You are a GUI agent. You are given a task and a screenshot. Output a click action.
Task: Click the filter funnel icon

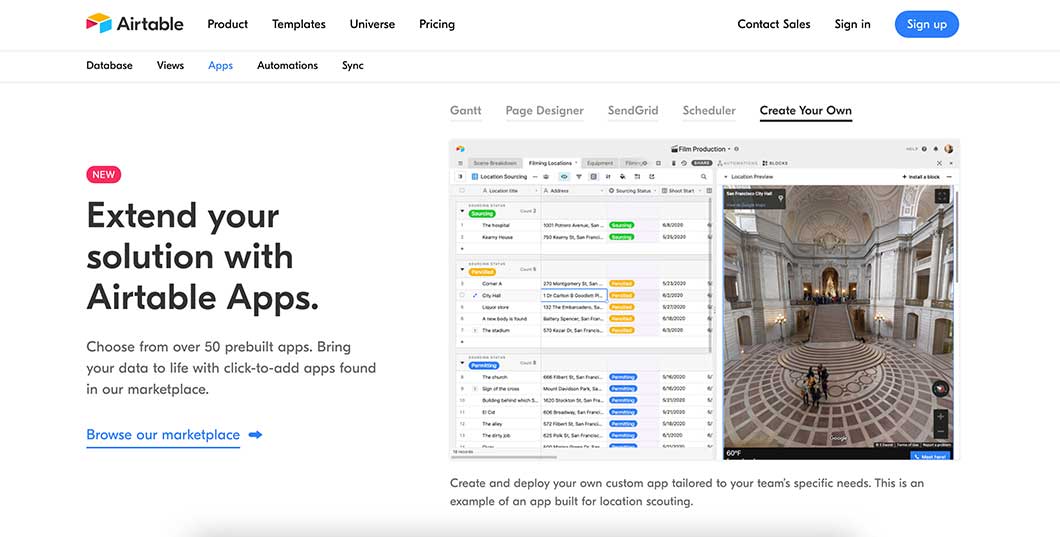(x=579, y=177)
